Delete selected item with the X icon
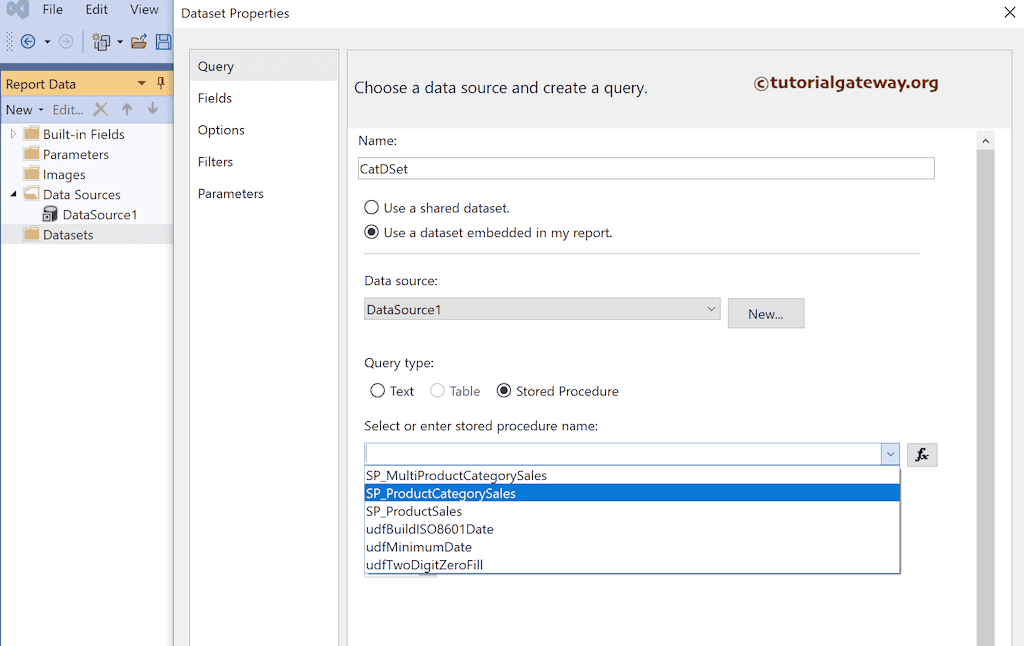 (100, 109)
